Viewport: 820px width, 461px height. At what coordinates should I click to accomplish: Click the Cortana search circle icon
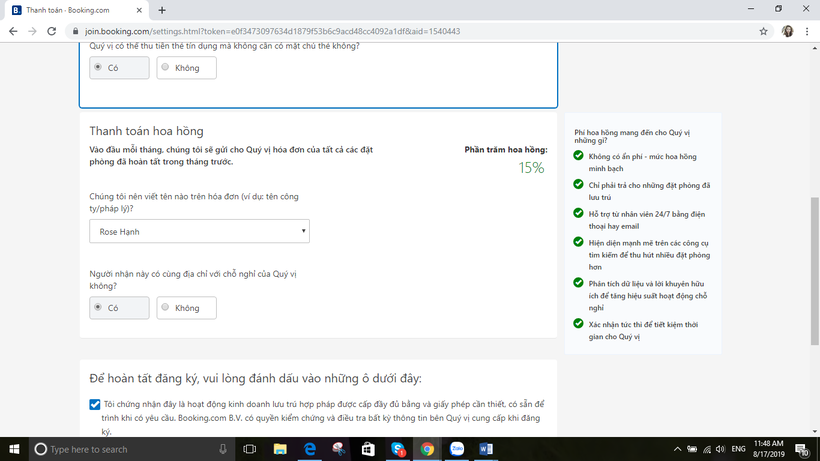tap(40, 449)
